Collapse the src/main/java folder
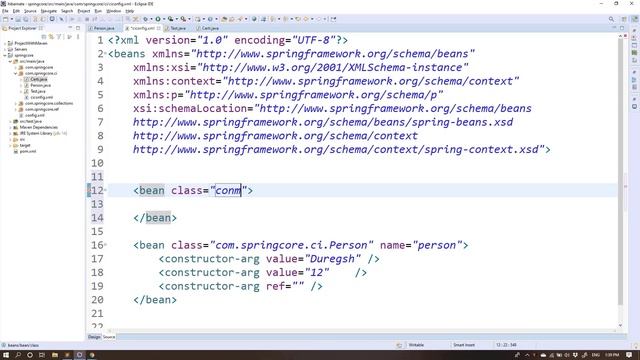The height and width of the screenshot is (360, 640). (x=10, y=61)
